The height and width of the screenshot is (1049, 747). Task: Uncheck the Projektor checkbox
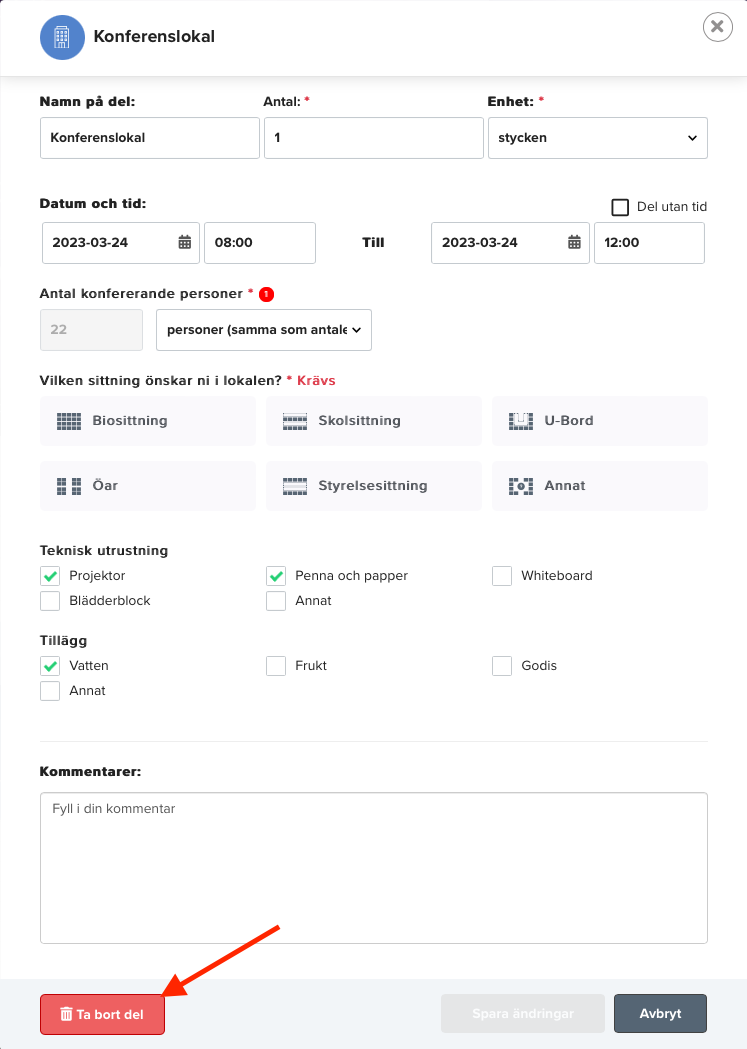50,576
